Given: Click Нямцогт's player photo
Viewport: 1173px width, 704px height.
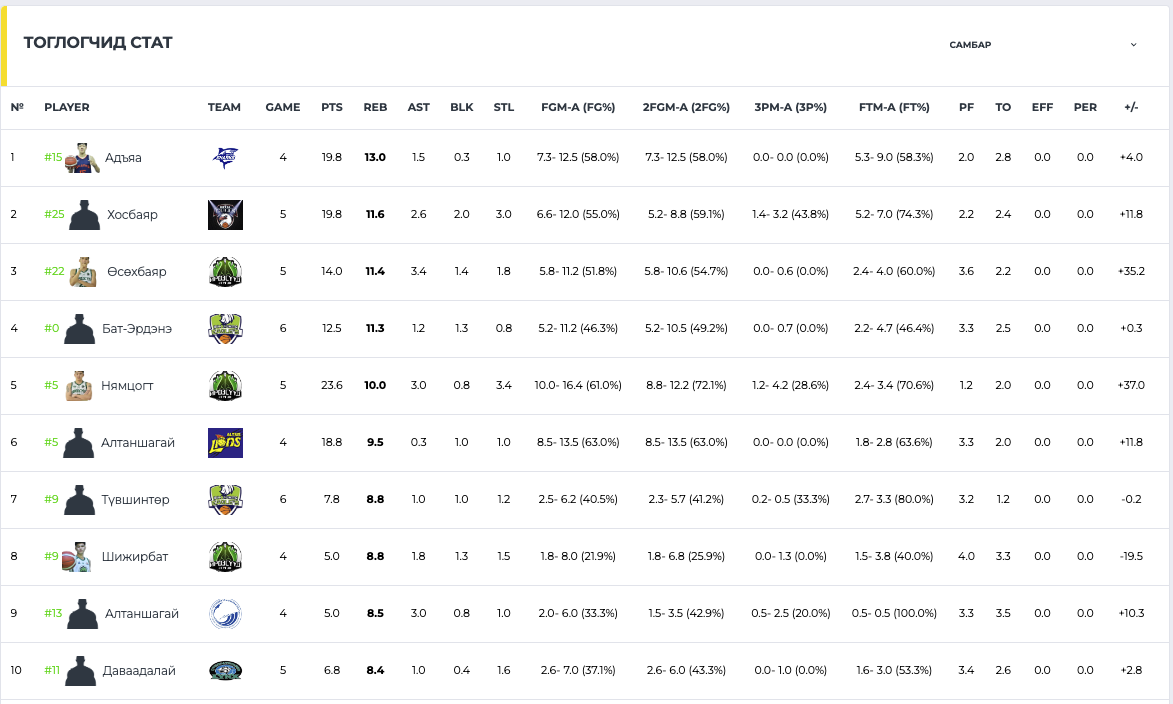Looking at the screenshot, I should click(80, 386).
